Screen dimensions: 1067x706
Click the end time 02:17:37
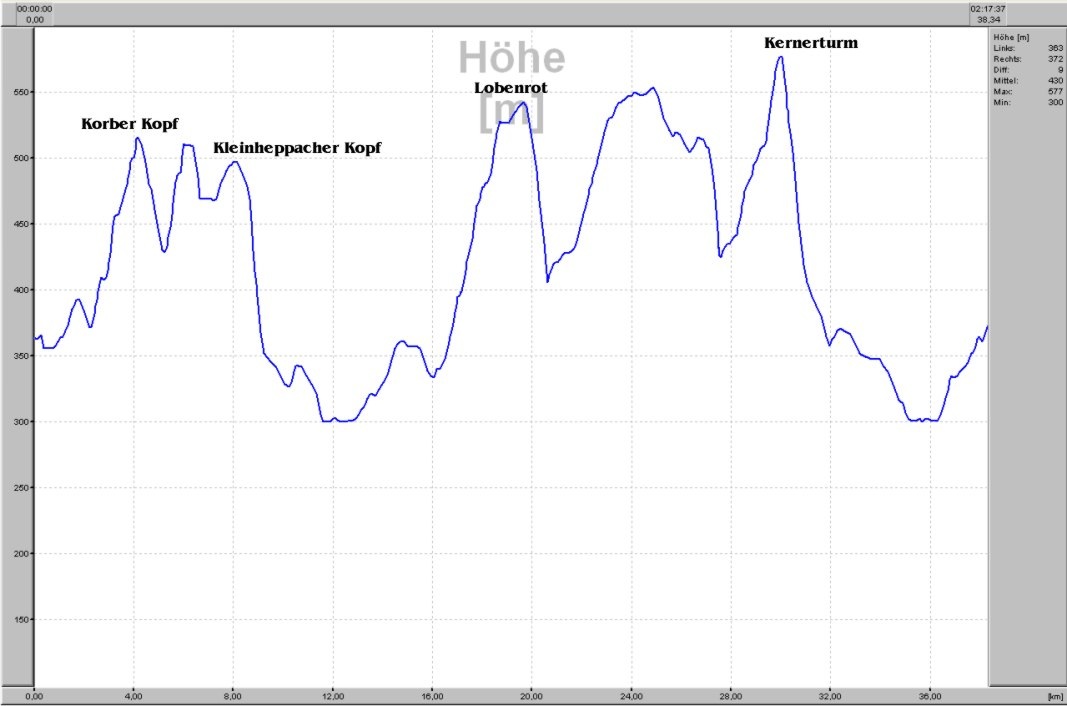click(987, 9)
